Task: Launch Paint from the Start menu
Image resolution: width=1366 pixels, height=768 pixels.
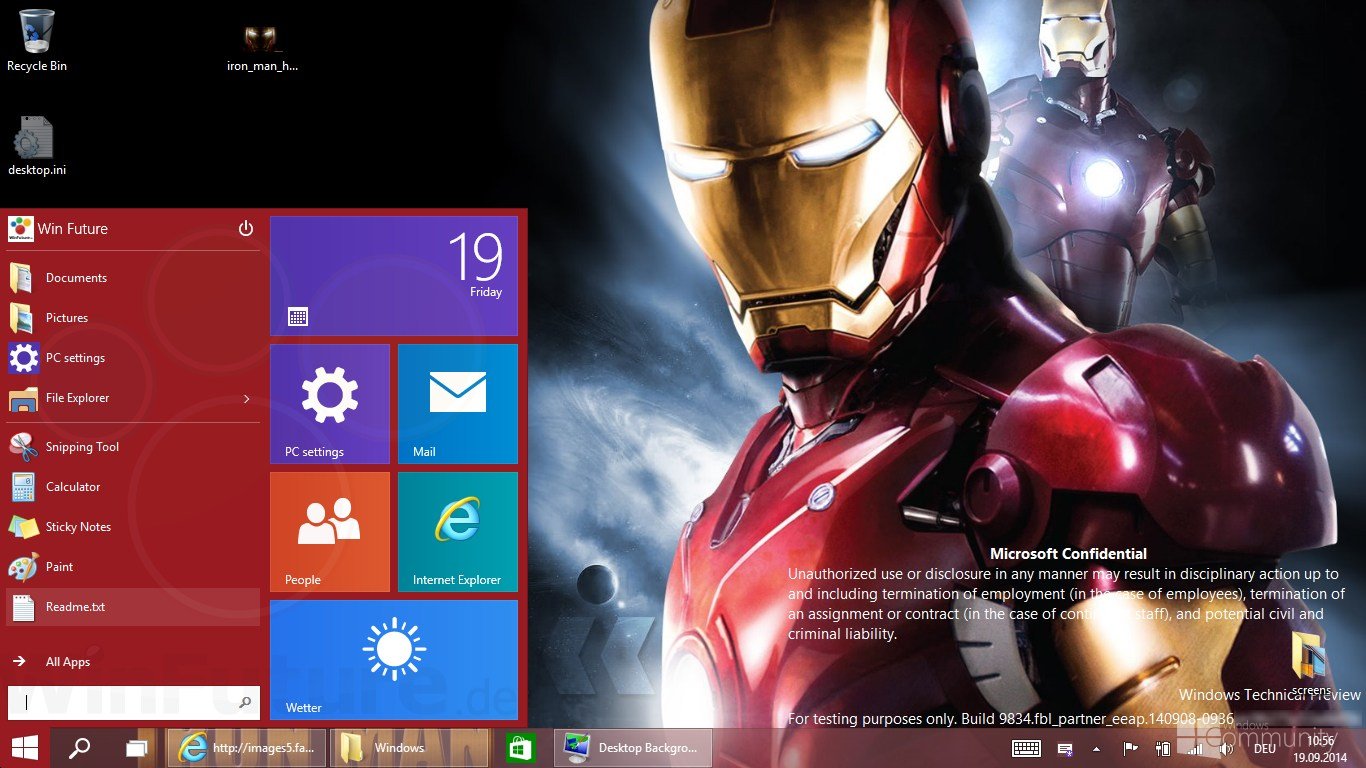Action: click(133, 567)
